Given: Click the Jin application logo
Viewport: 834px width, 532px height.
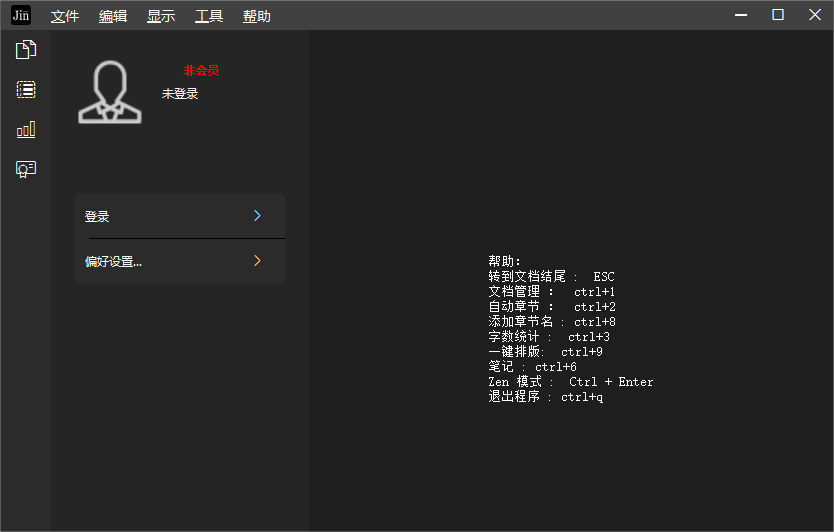Looking at the screenshot, I should 21,15.
